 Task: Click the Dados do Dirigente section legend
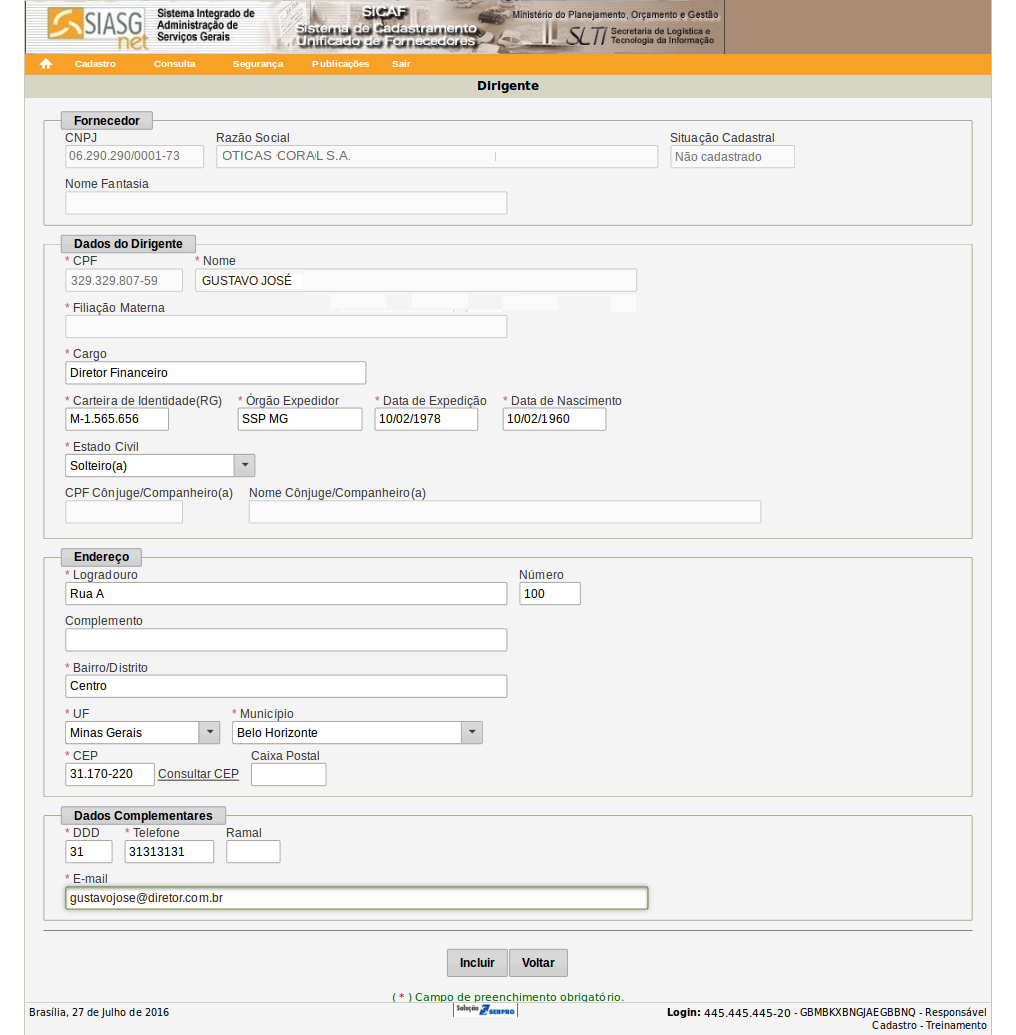point(128,244)
